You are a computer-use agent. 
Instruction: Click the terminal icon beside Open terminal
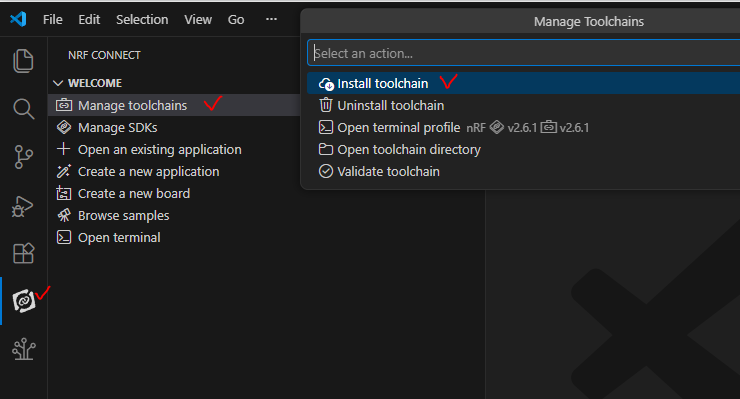pos(64,237)
